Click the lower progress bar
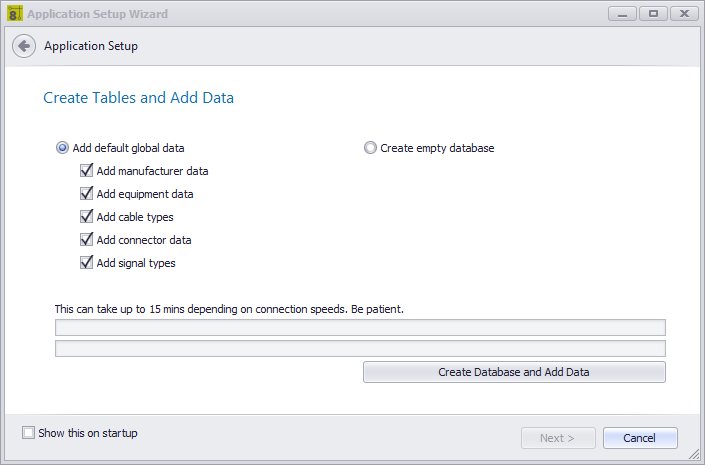The width and height of the screenshot is (705, 465). tap(360, 349)
